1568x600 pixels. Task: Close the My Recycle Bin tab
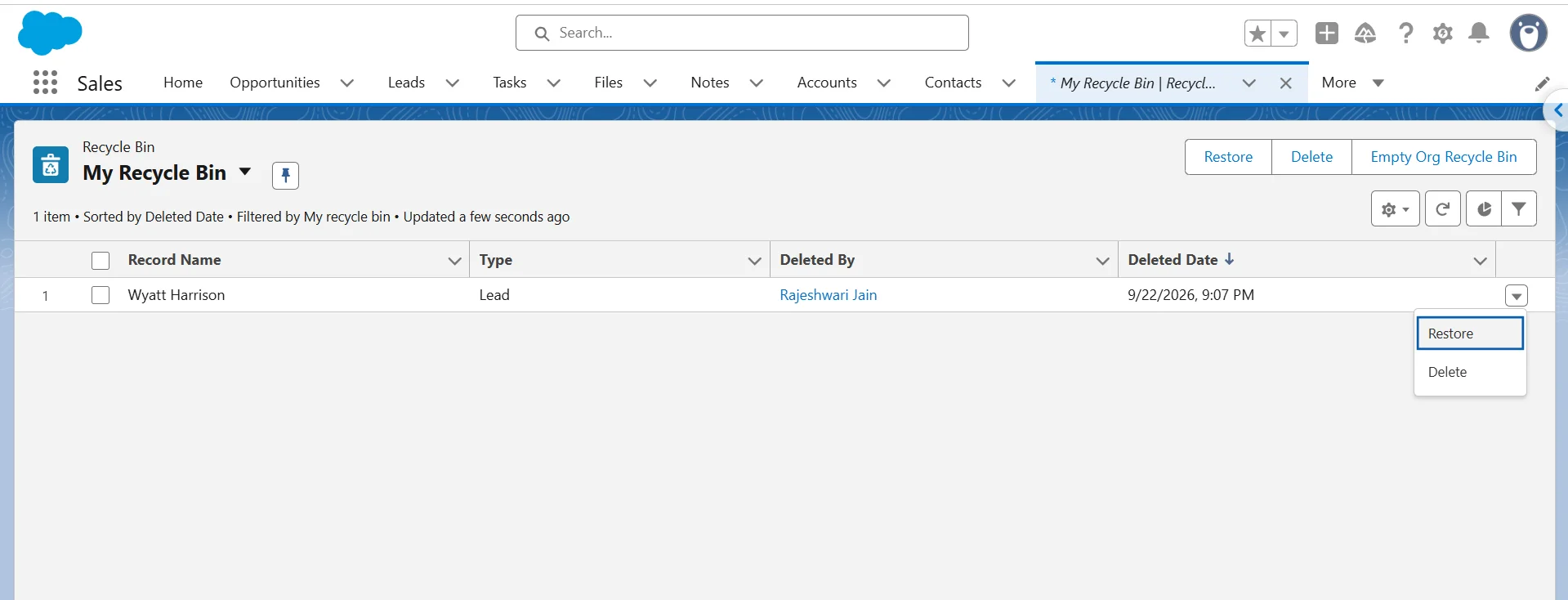point(1285,83)
